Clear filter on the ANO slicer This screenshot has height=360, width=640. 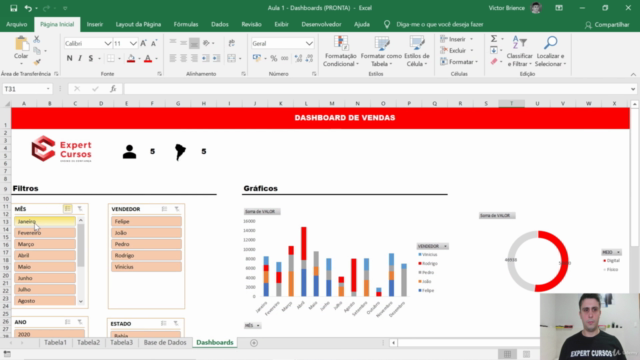click(80, 322)
